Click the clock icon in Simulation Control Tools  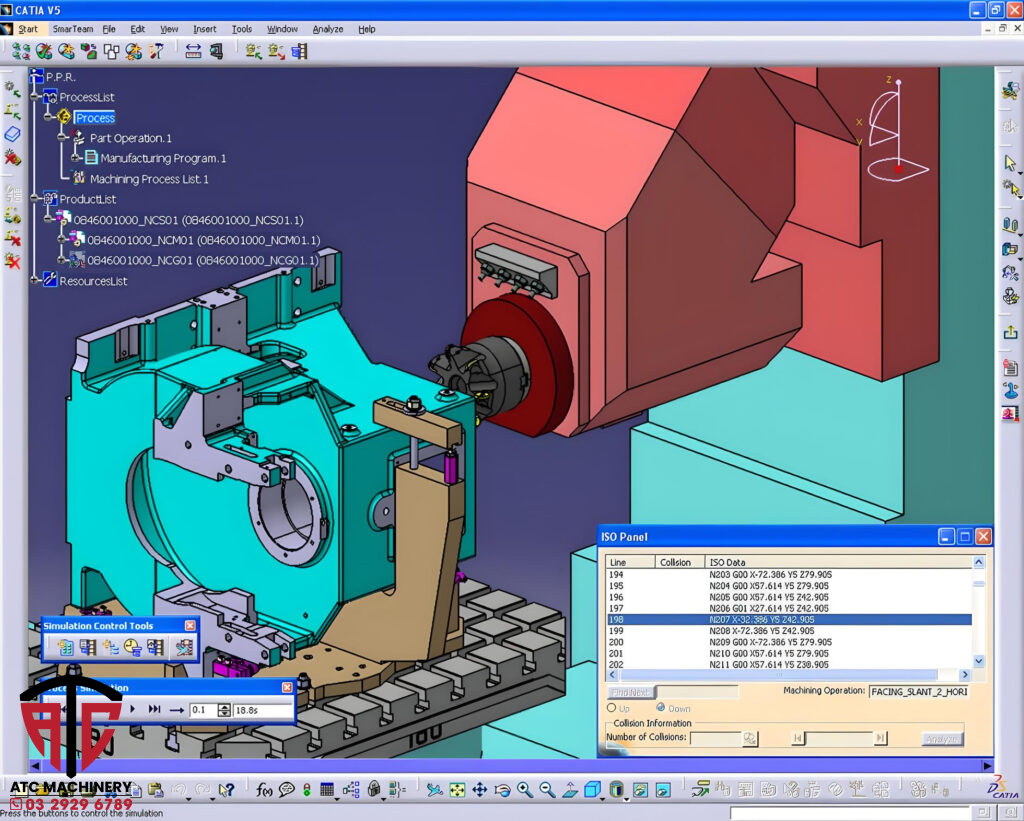[131, 647]
